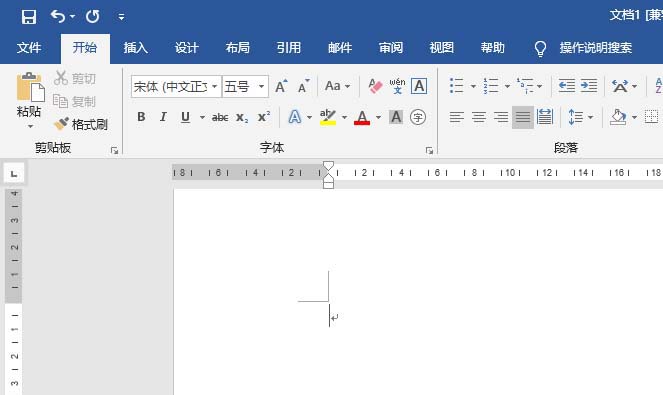Open the Phonetic Guide wén icon

point(397,86)
